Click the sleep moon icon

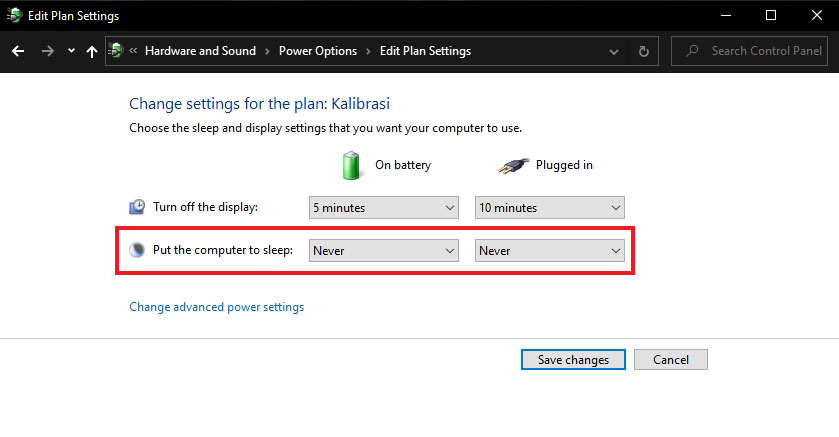tap(138, 250)
